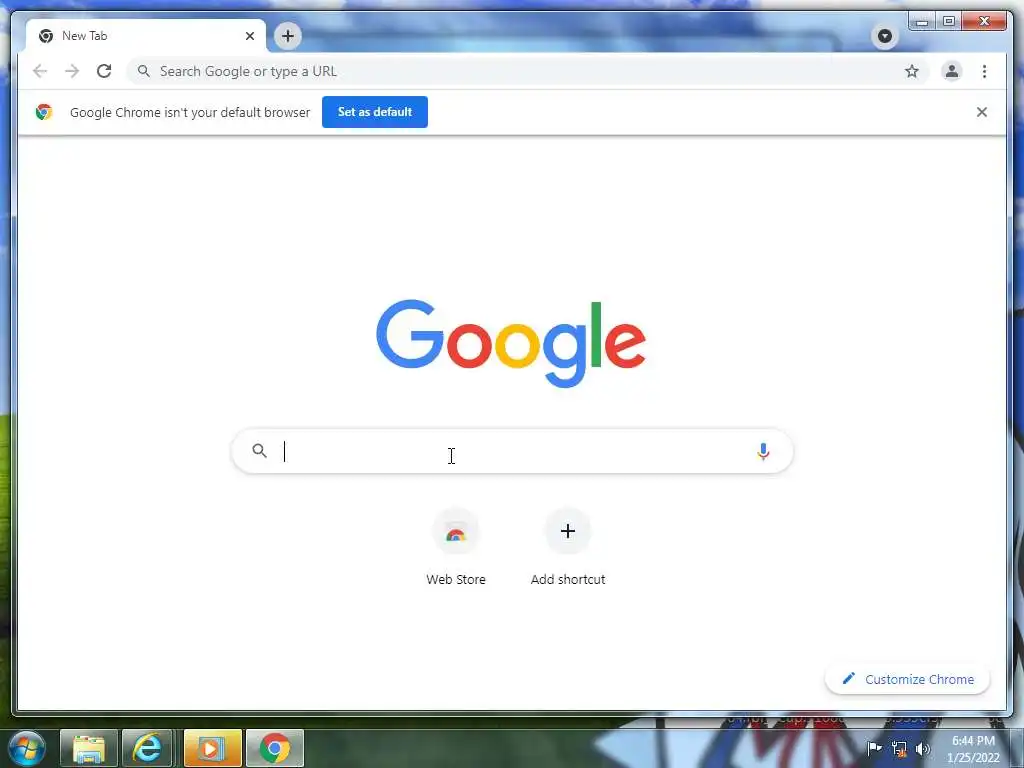Click the Google logo
The image size is (1024, 768).
pyautogui.click(x=511, y=343)
